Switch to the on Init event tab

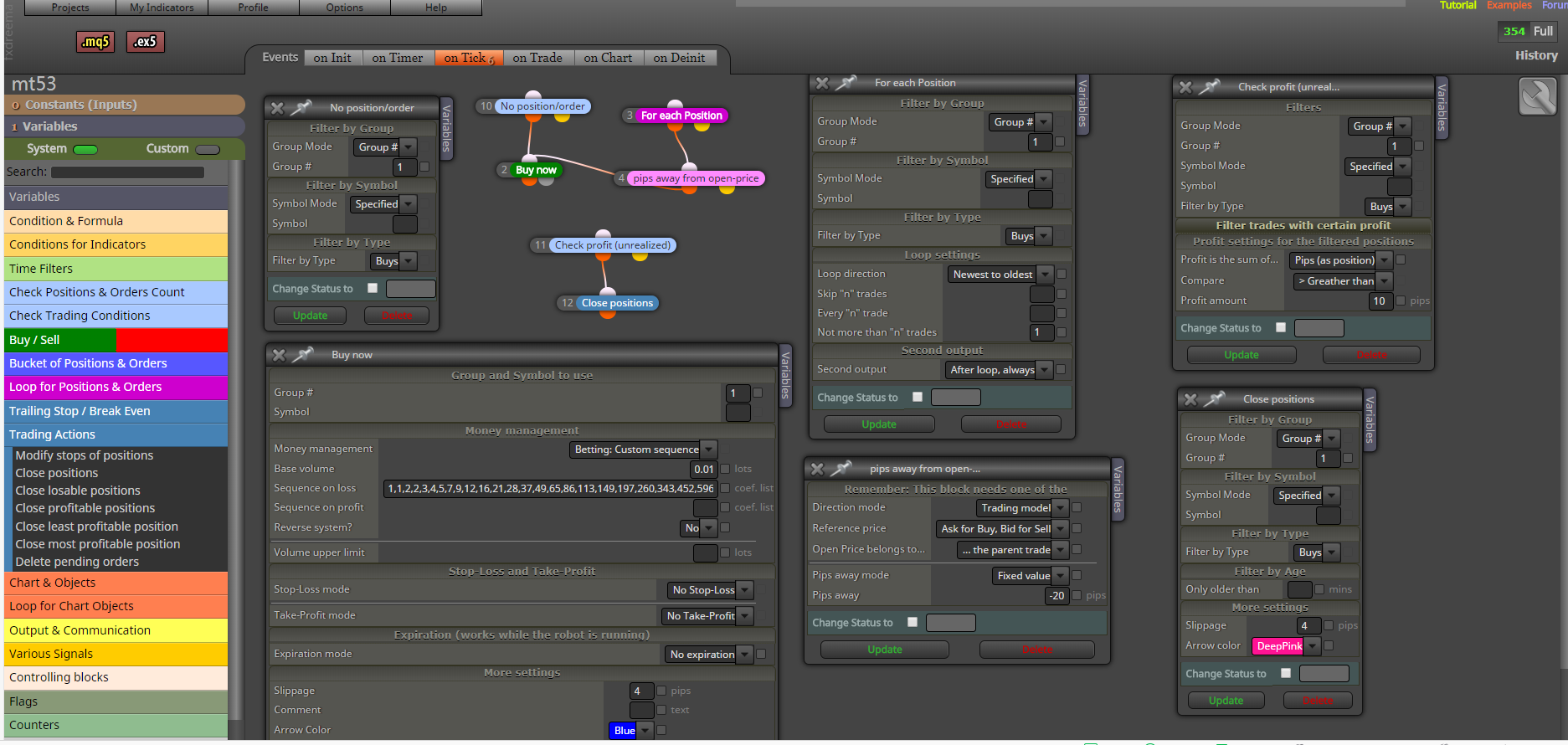pos(332,58)
